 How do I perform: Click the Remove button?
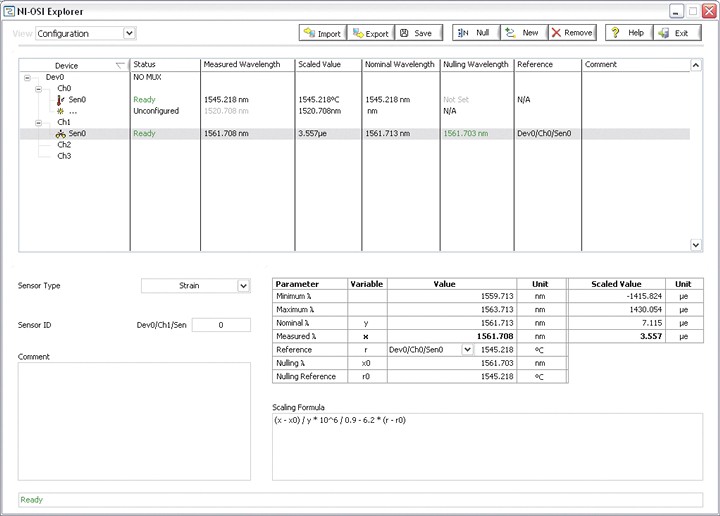tap(572, 33)
